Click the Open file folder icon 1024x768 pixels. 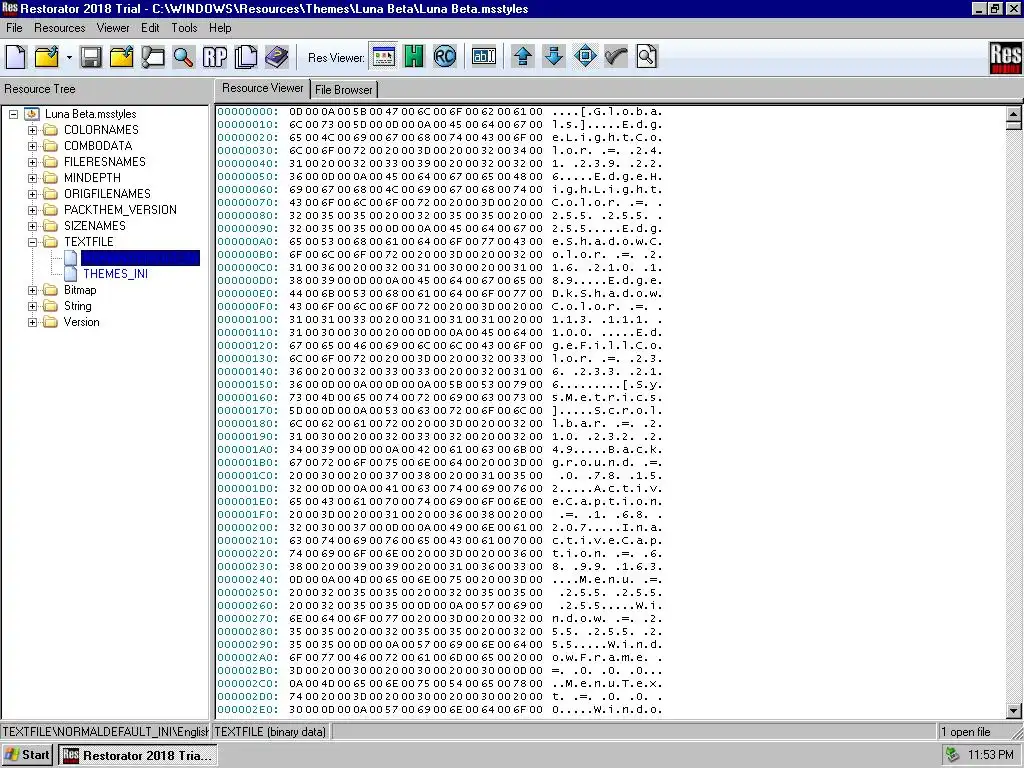coord(47,57)
